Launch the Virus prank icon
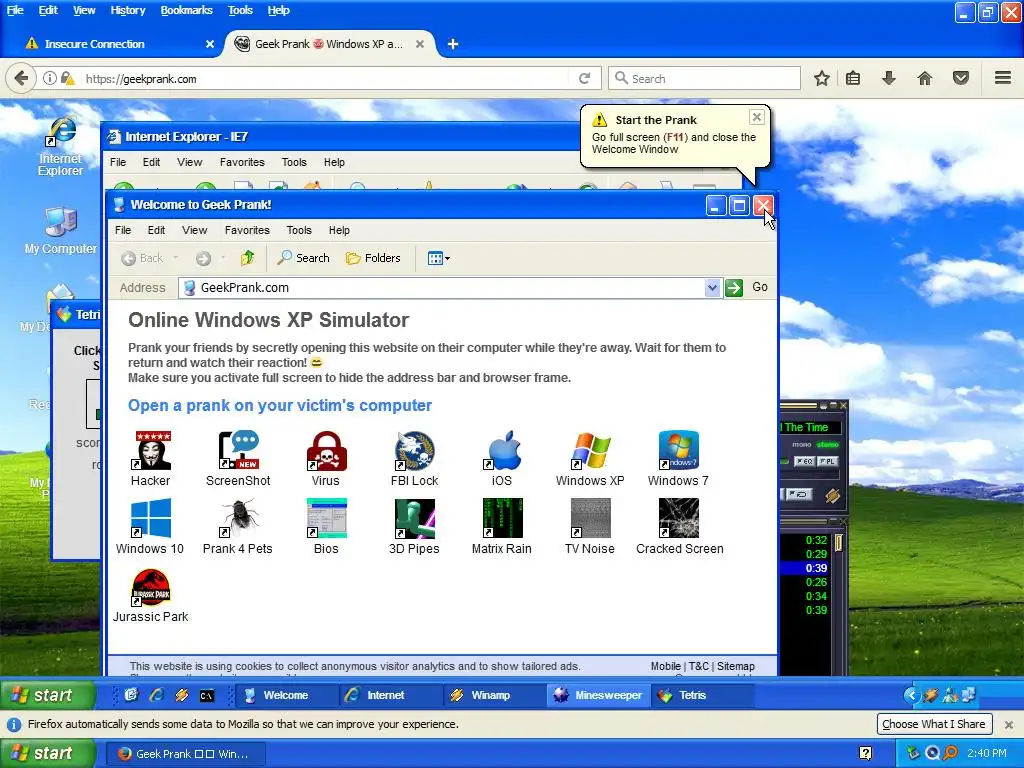Screen dimensions: 1024x768 (x=326, y=458)
